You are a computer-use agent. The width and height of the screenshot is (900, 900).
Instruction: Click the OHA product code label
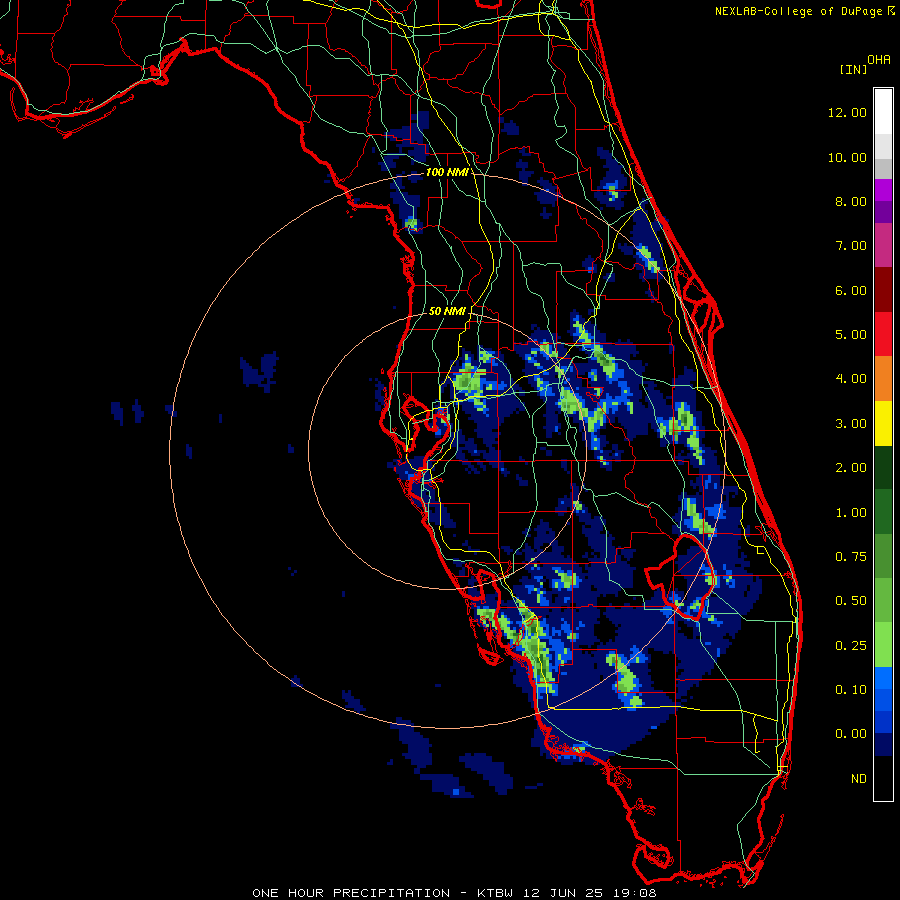[879, 60]
